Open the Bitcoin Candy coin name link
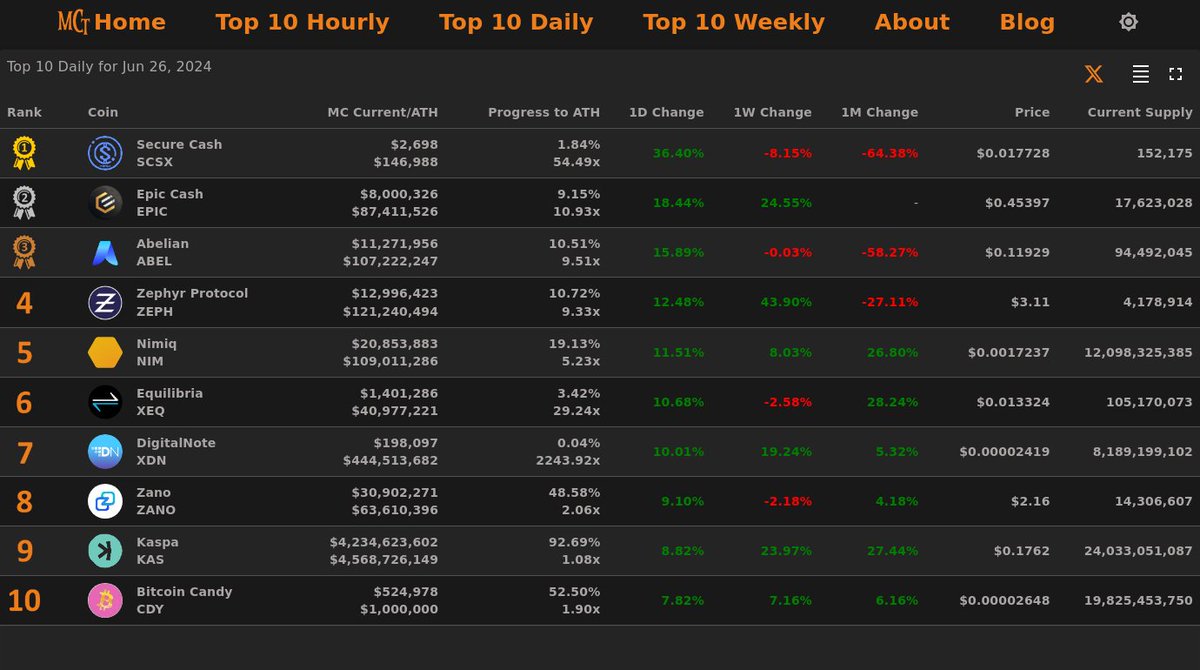This screenshot has height=670, width=1200. [184, 592]
